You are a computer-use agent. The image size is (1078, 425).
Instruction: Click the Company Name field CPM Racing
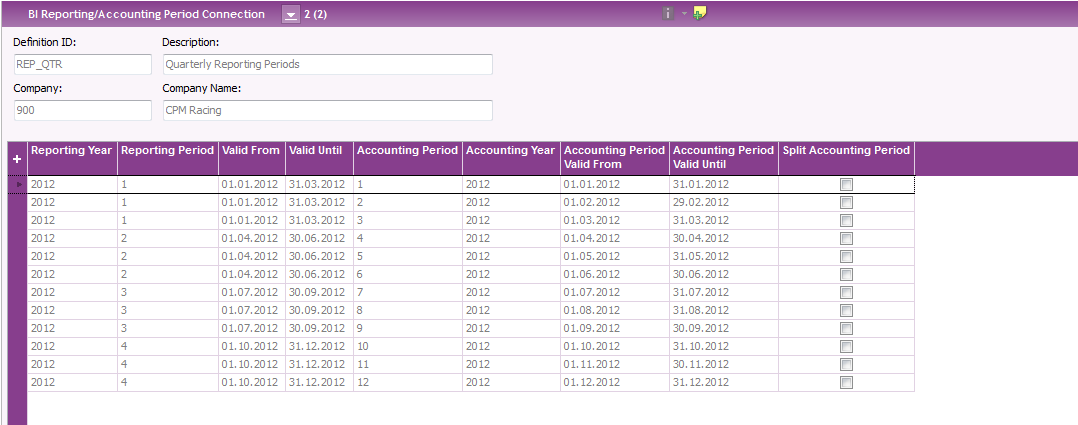[327, 110]
